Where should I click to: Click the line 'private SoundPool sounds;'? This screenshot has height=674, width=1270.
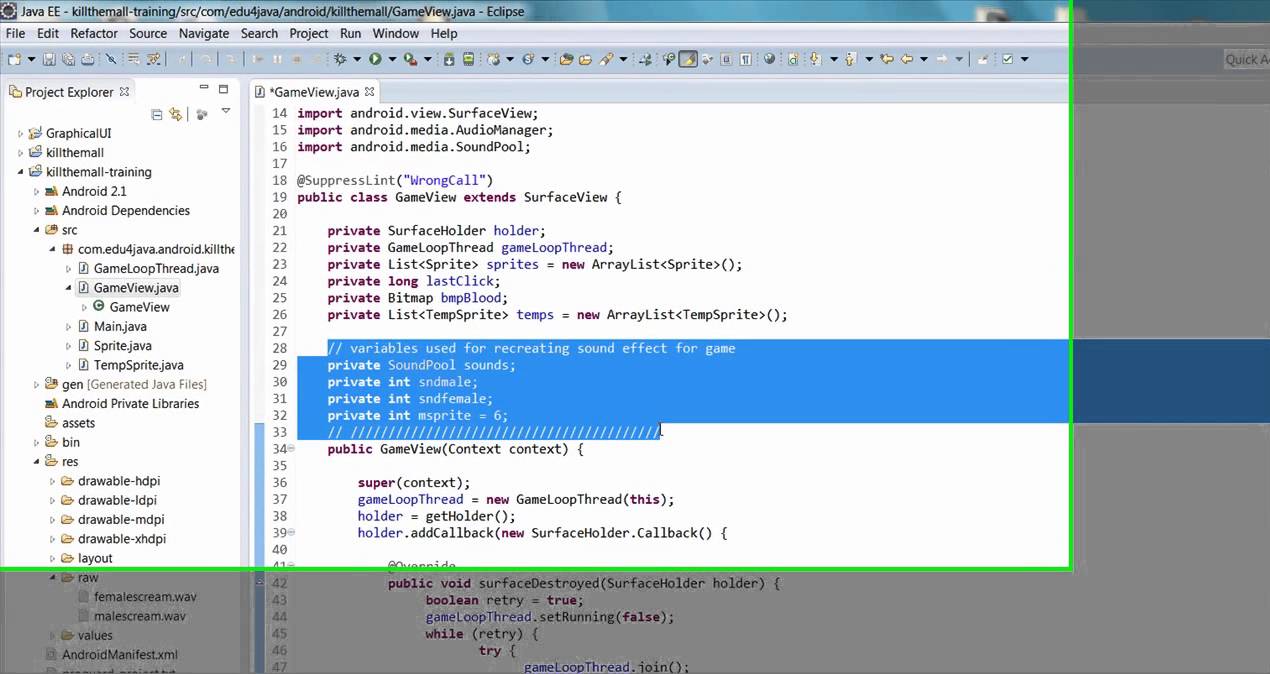(x=421, y=365)
